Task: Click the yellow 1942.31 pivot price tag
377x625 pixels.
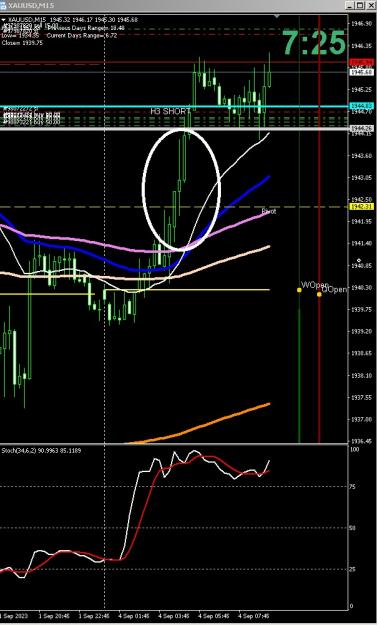Action: tap(361, 206)
